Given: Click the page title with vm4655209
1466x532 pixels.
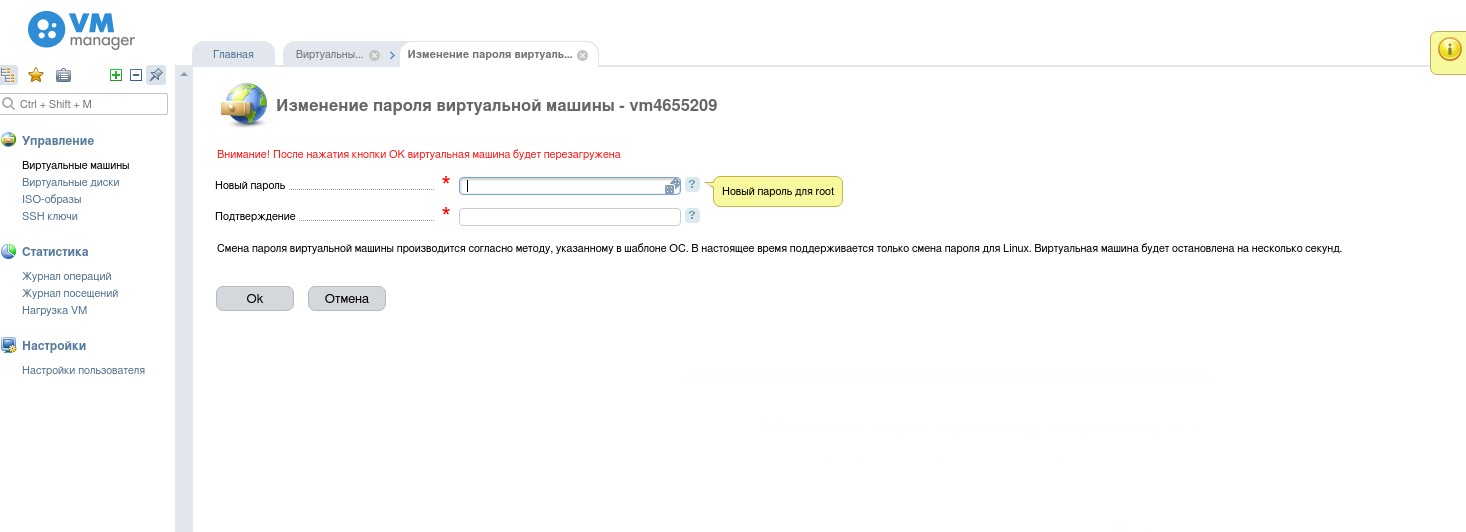Looking at the screenshot, I should 496,104.
